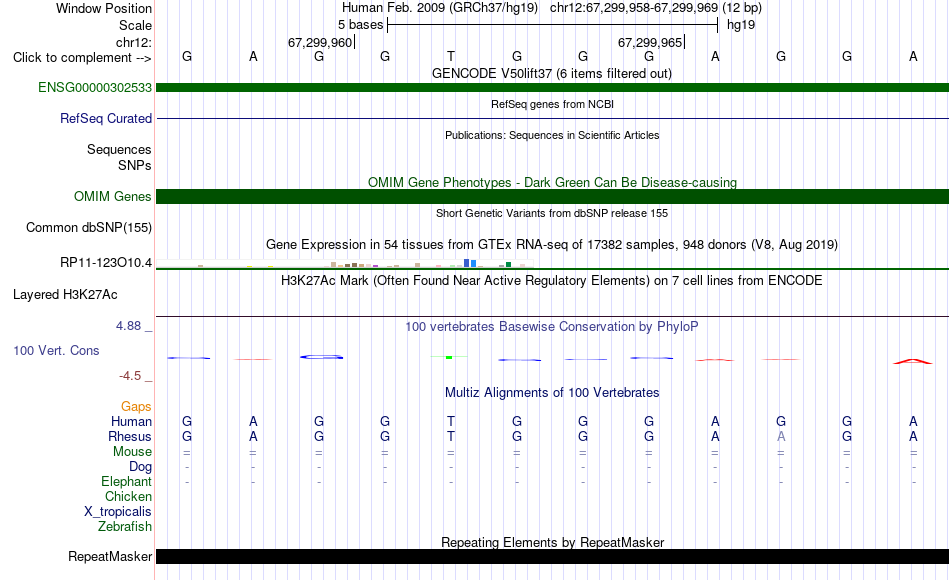Select the Human species label
Image resolution: width=950 pixels, height=580 pixels.
point(131,421)
